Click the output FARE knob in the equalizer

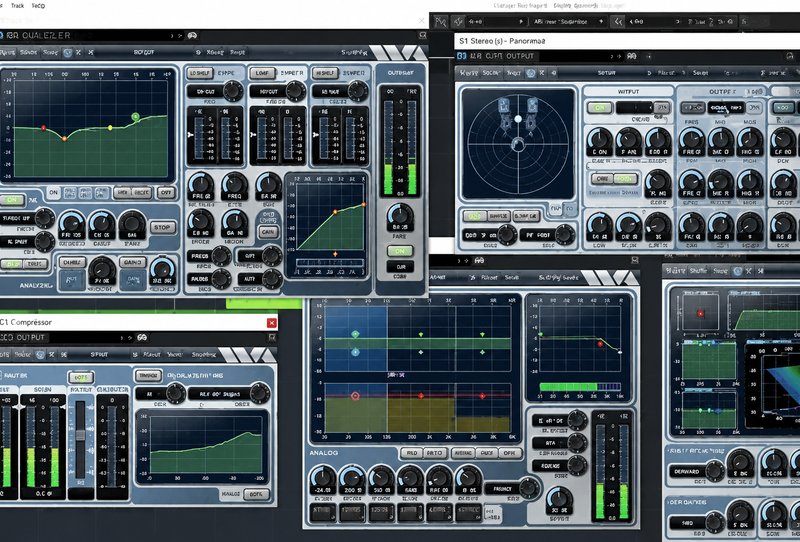tap(400, 217)
